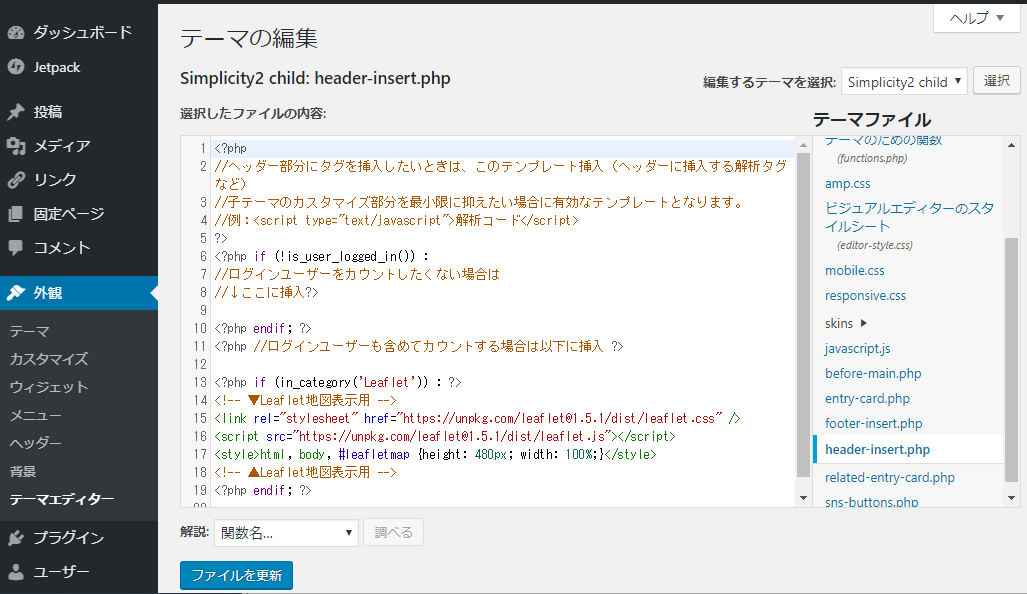
Task: Select the 外観 menu item
Action: click(79, 293)
